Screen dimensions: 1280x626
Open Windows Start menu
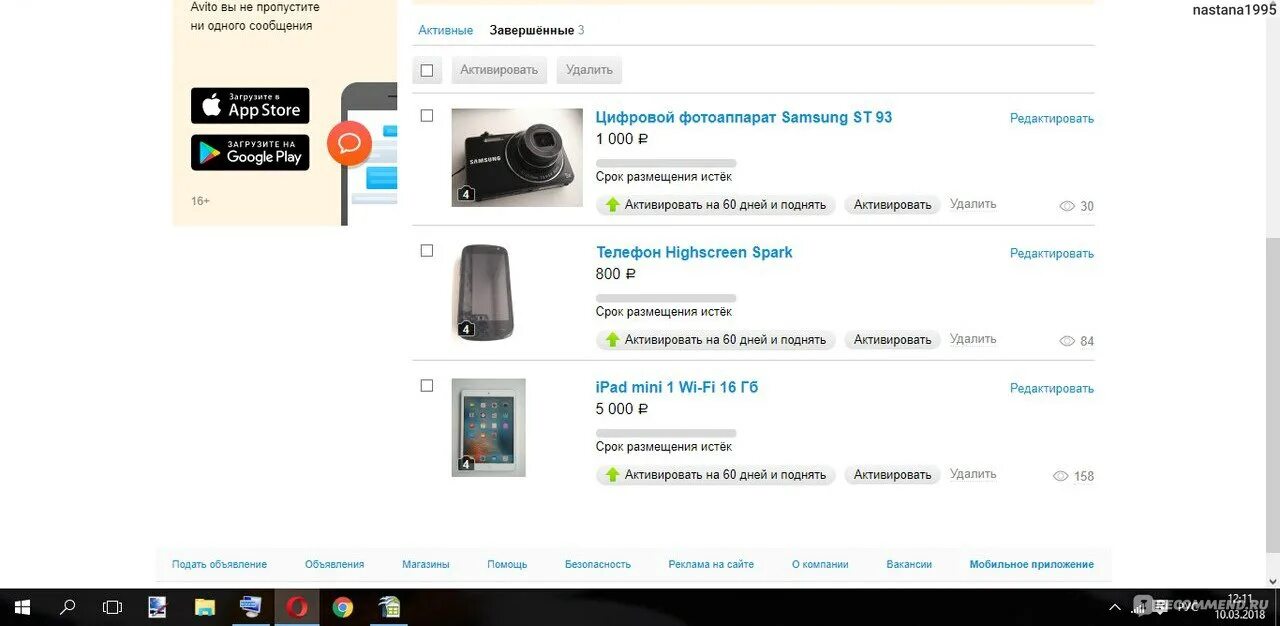[x=22, y=607]
